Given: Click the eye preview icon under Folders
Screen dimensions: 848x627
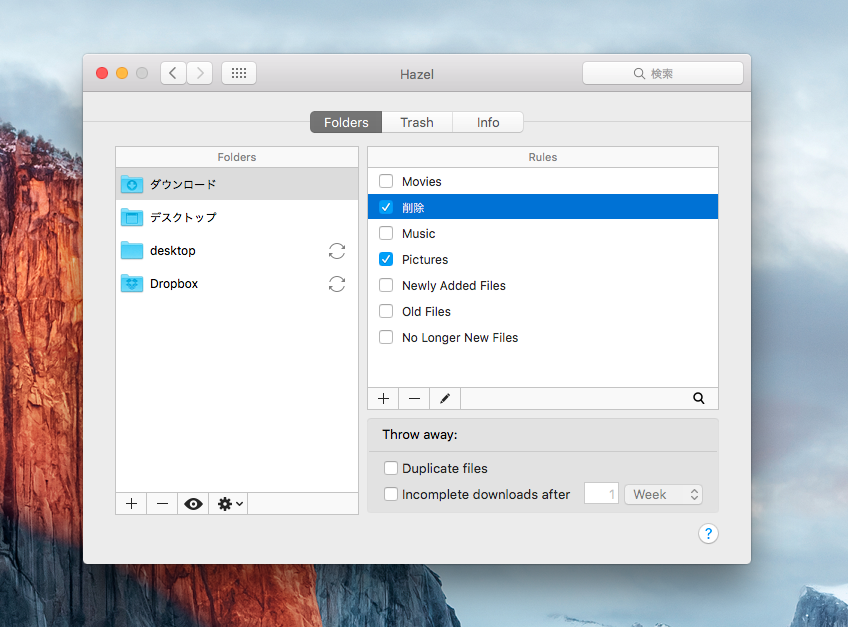Looking at the screenshot, I should tap(193, 504).
